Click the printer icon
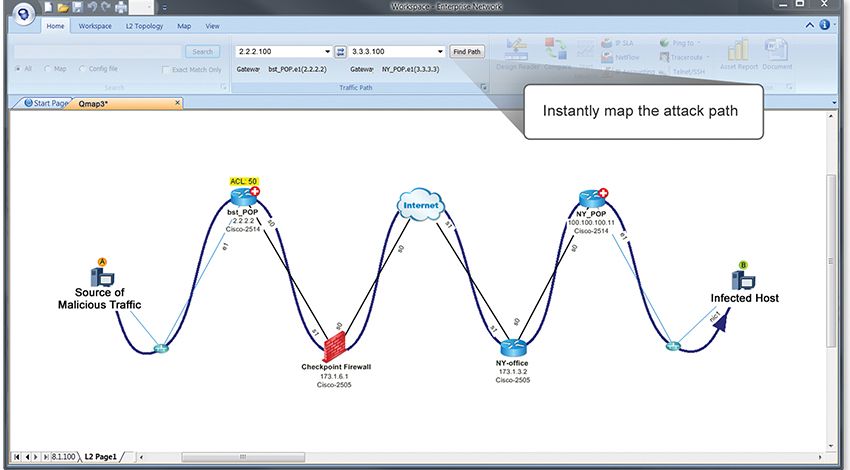Viewport: 850px width, 470px height. click(x=120, y=8)
